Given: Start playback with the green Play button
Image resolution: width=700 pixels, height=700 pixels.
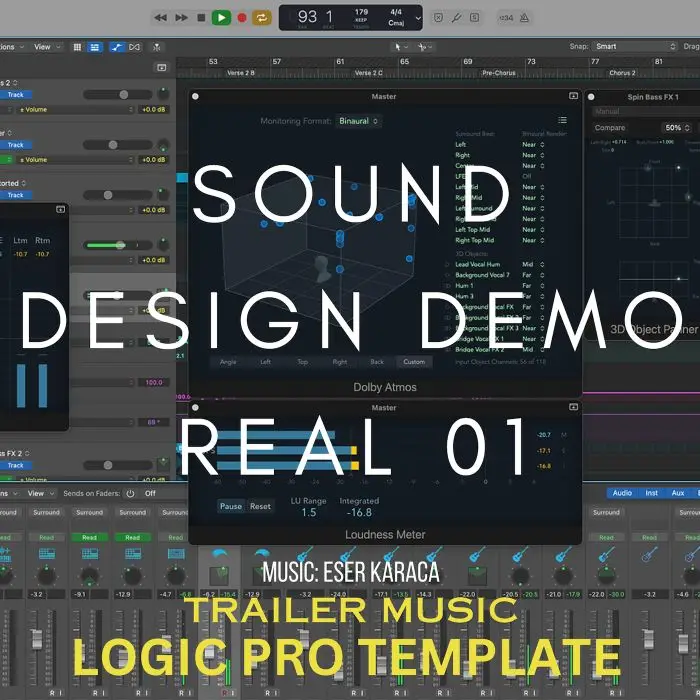Looking at the screenshot, I should click(221, 18).
